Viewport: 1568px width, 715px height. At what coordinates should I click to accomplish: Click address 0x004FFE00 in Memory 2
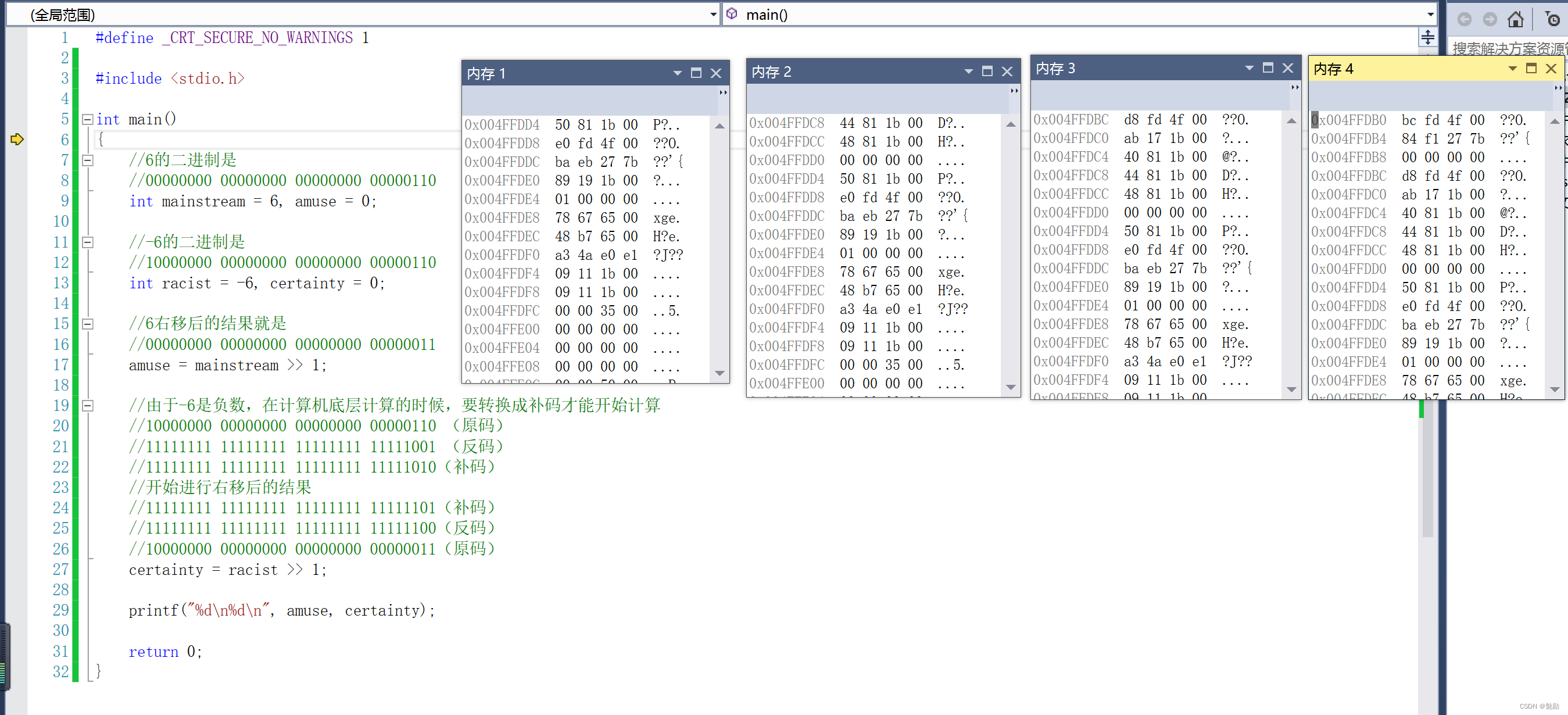pyautogui.click(x=786, y=384)
